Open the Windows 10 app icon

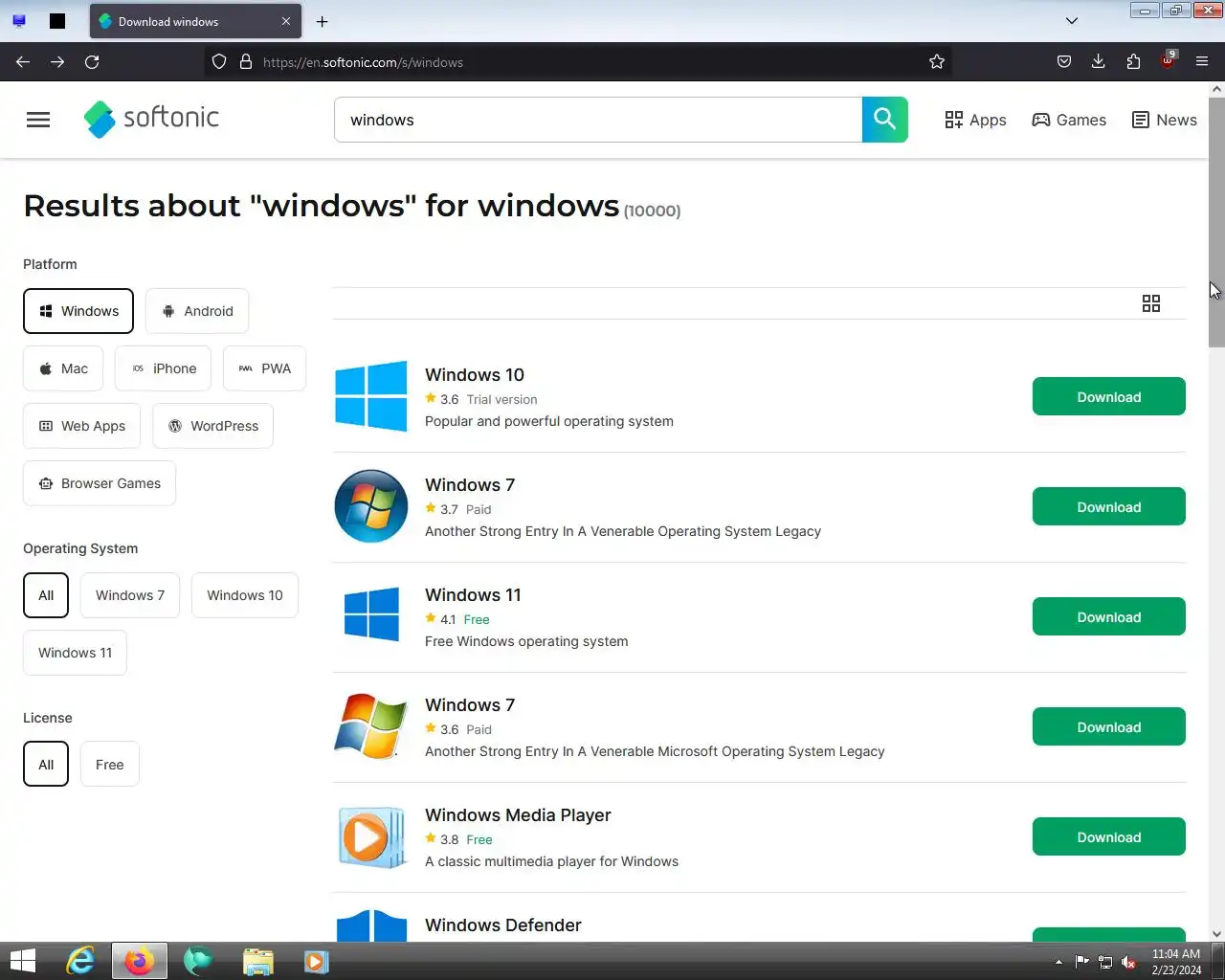(x=371, y=396)
